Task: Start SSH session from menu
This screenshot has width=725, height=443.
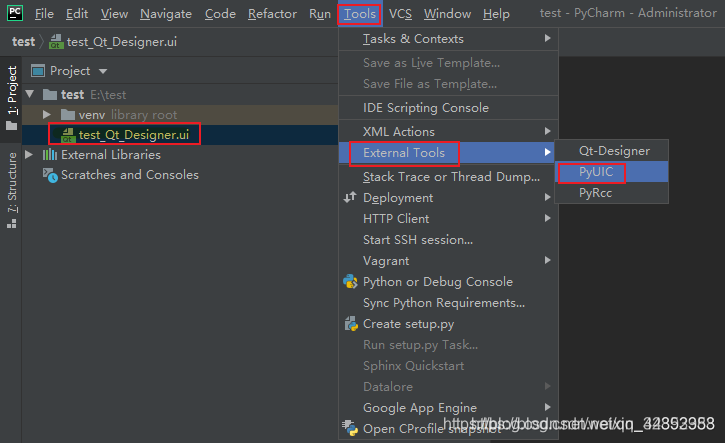Action: click(449, 240)
